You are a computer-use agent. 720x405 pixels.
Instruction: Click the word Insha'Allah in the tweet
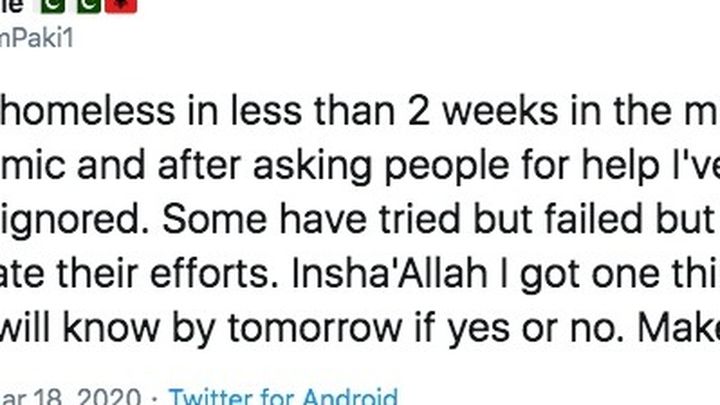[x=389, y=274]
